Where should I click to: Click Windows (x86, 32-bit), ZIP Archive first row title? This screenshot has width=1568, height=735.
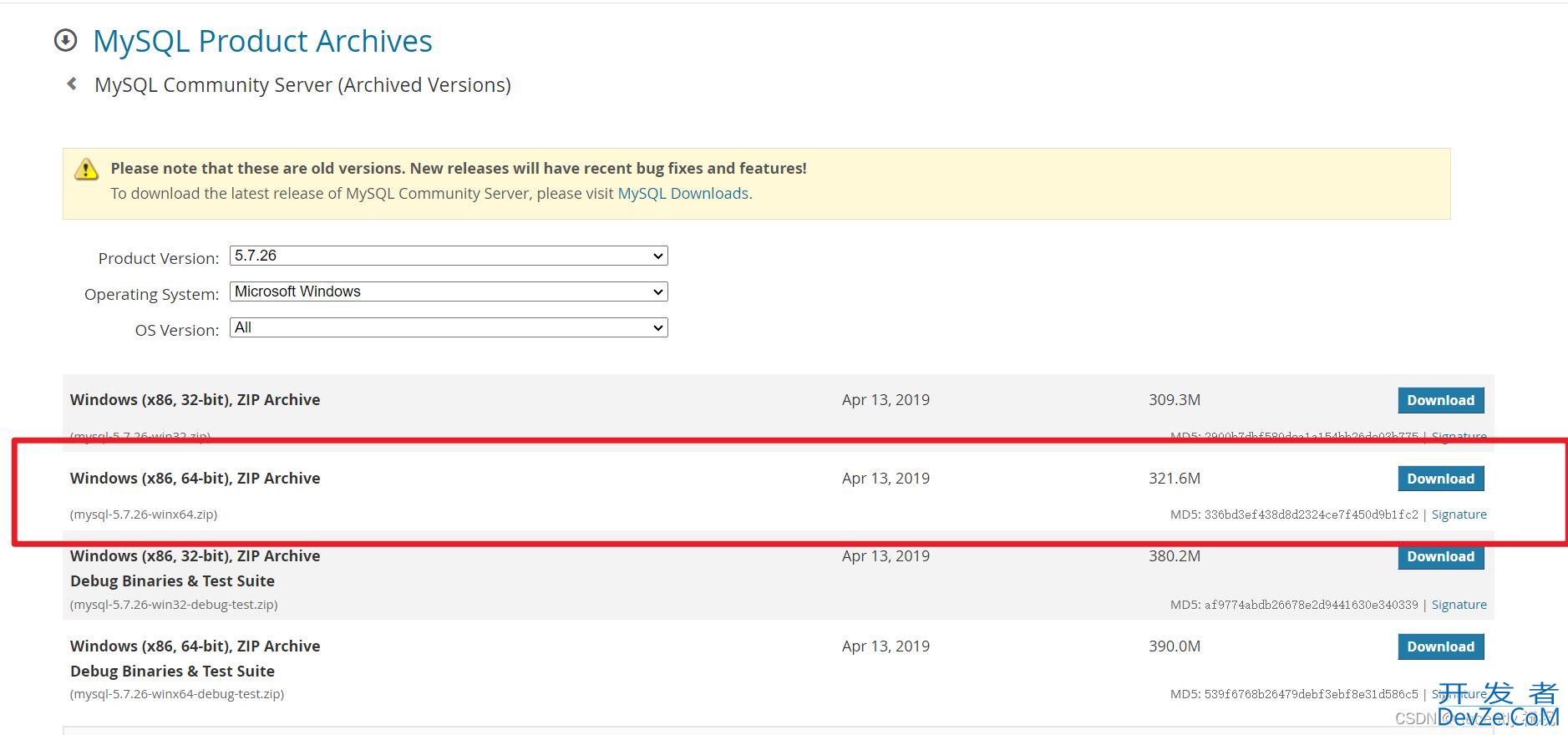195,400
